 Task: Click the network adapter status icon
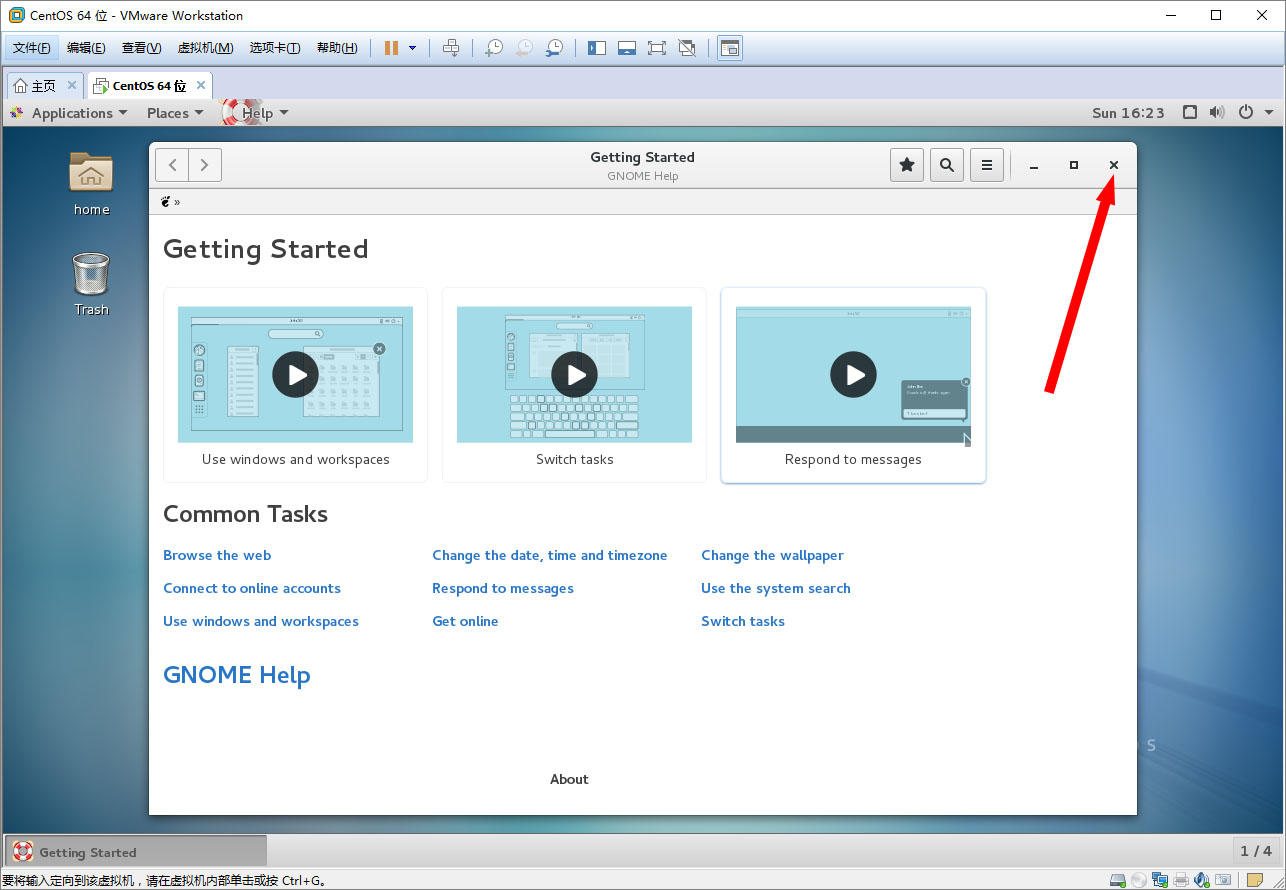[1159, 880]
